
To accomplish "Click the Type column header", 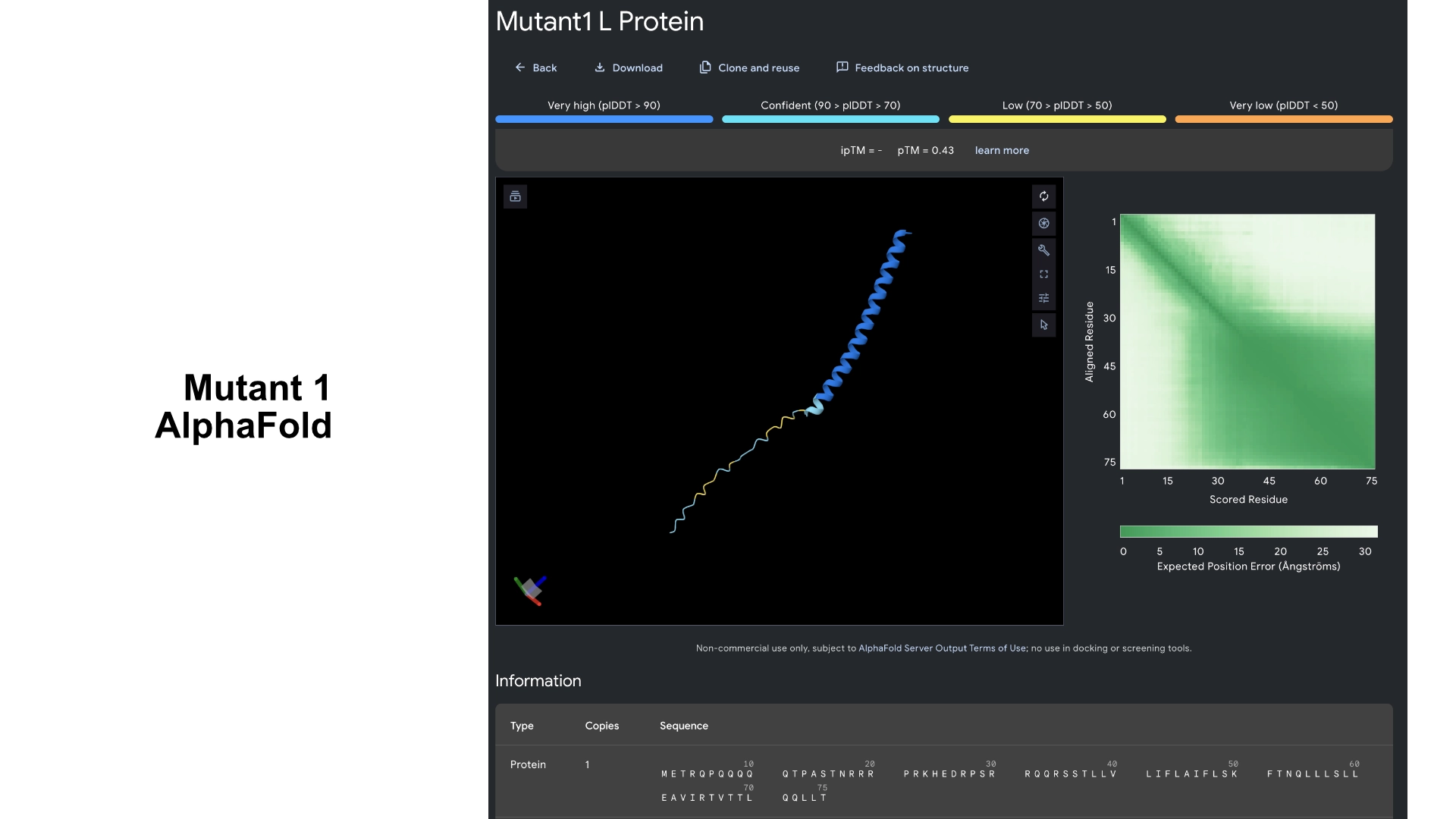I will tap(522, 726).
